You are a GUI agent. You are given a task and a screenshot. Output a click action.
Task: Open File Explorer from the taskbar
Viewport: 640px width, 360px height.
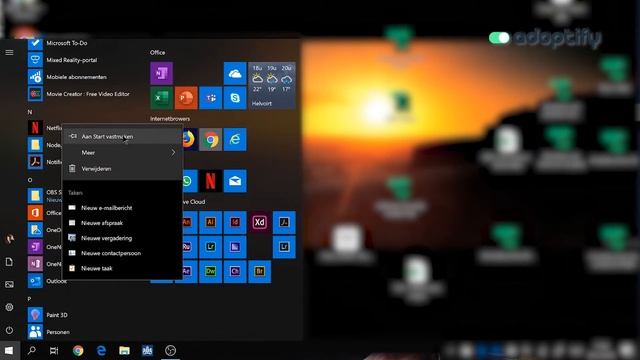click(124, 350)
